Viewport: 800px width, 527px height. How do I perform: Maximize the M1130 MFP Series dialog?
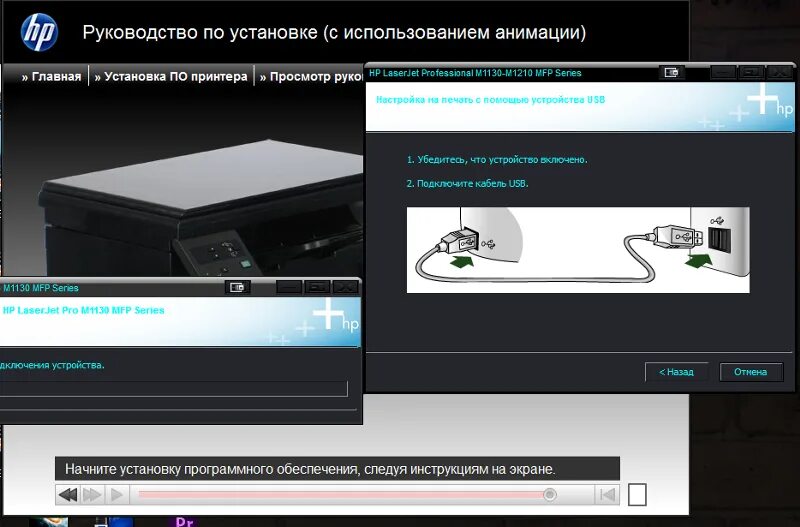(317, 287)
